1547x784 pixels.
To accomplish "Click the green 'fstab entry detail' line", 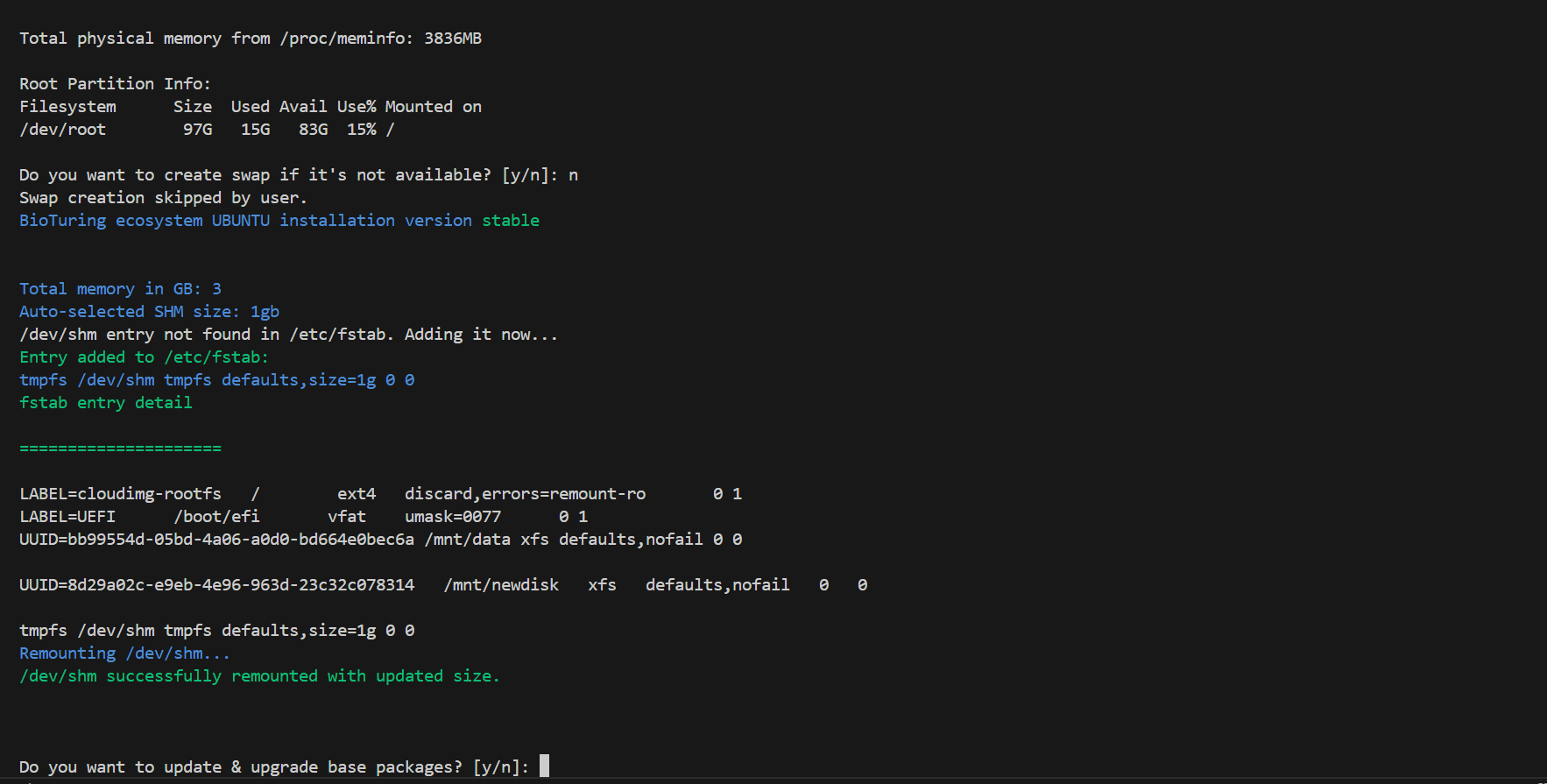I will click(105, 403).
